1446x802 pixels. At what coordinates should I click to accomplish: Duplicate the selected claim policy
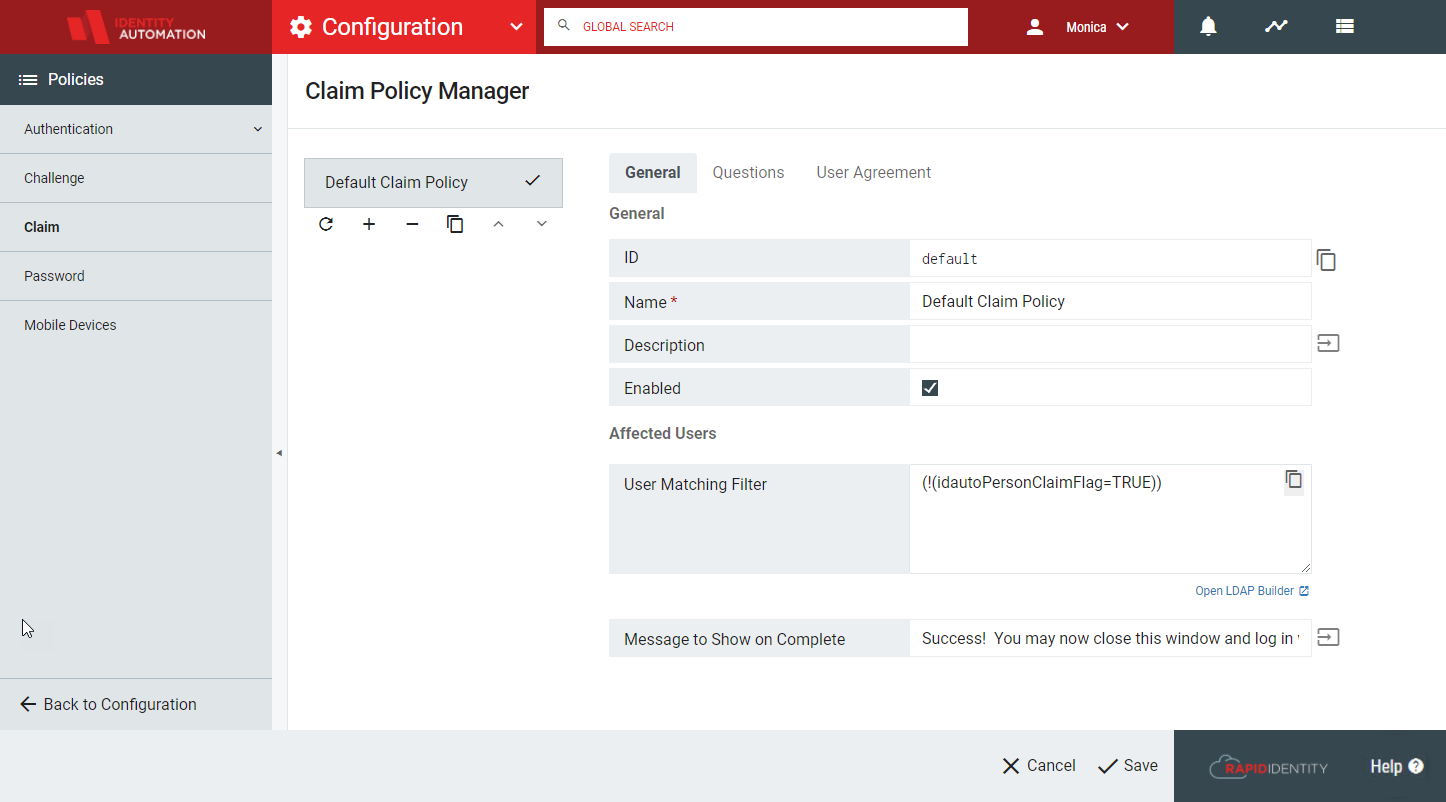click(455, 224)
